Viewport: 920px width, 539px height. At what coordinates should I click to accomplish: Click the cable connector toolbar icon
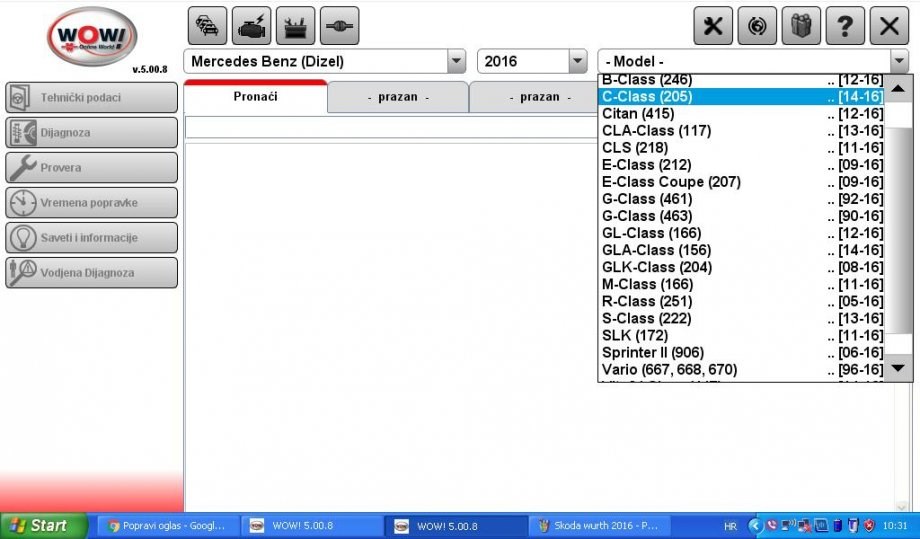point(339,26)
